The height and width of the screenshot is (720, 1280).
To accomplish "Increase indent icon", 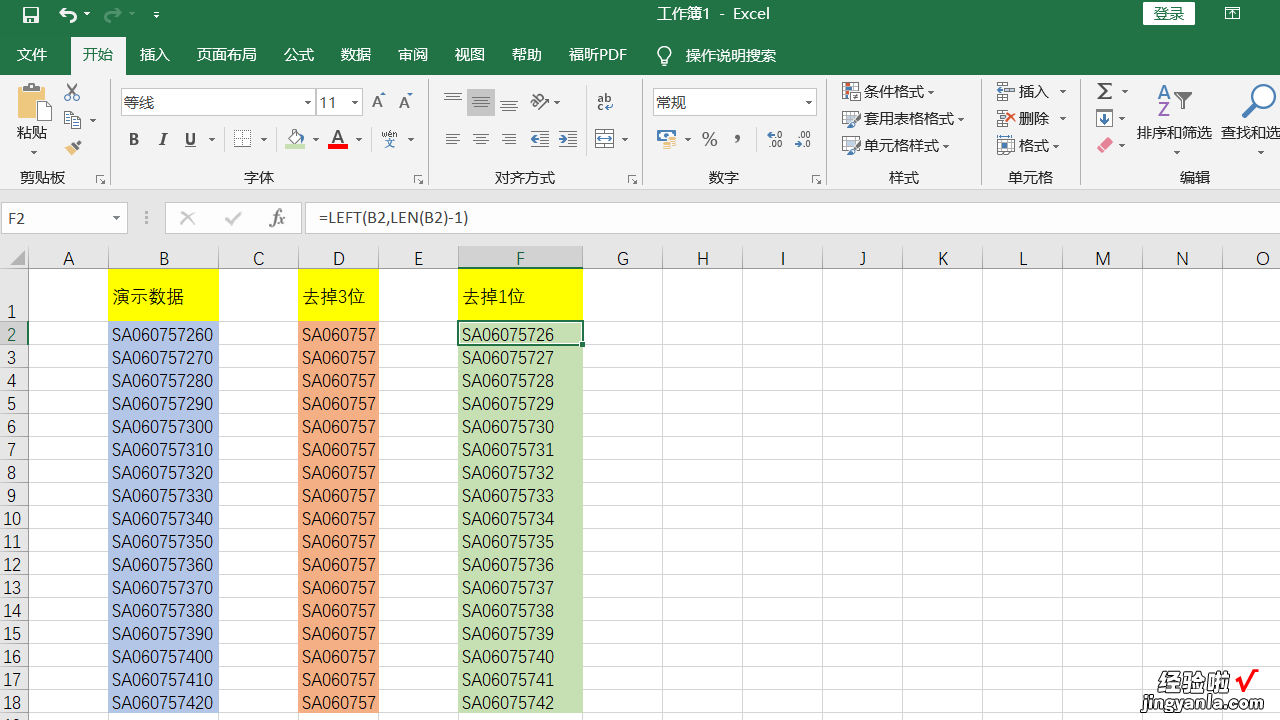I will [x=568, y=139].
